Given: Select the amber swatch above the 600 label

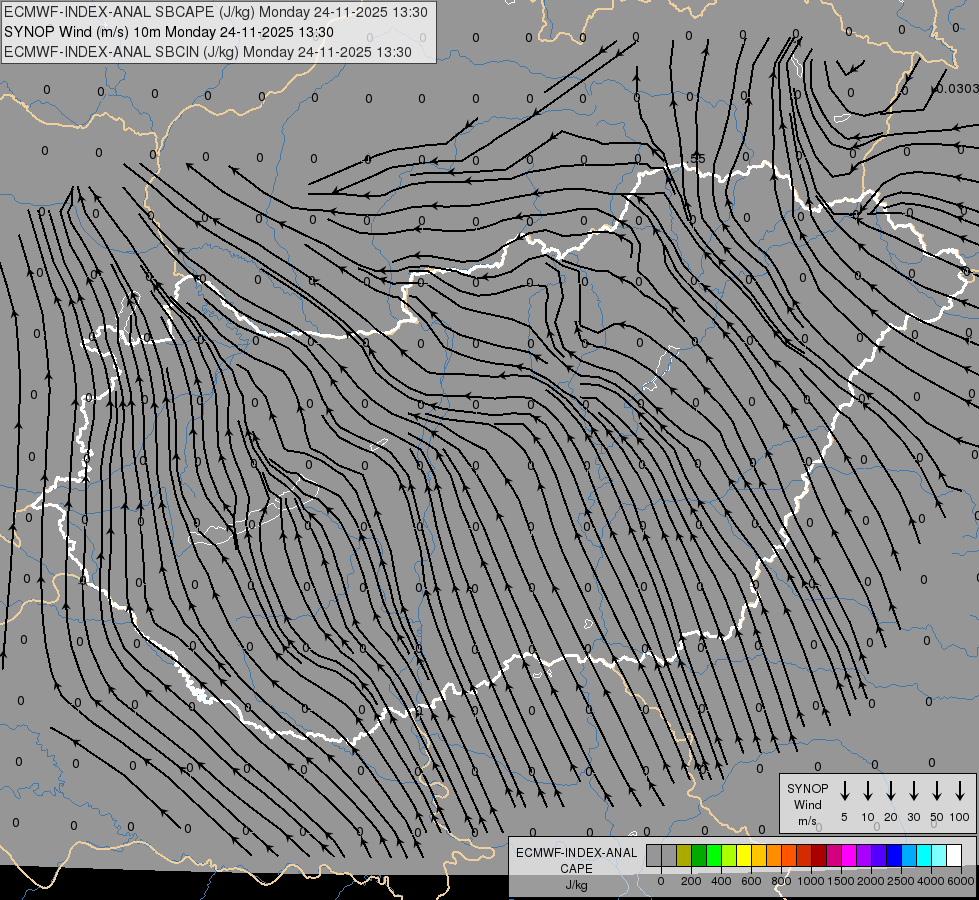Looking at the screenshot, I should (x=759, y=855).
